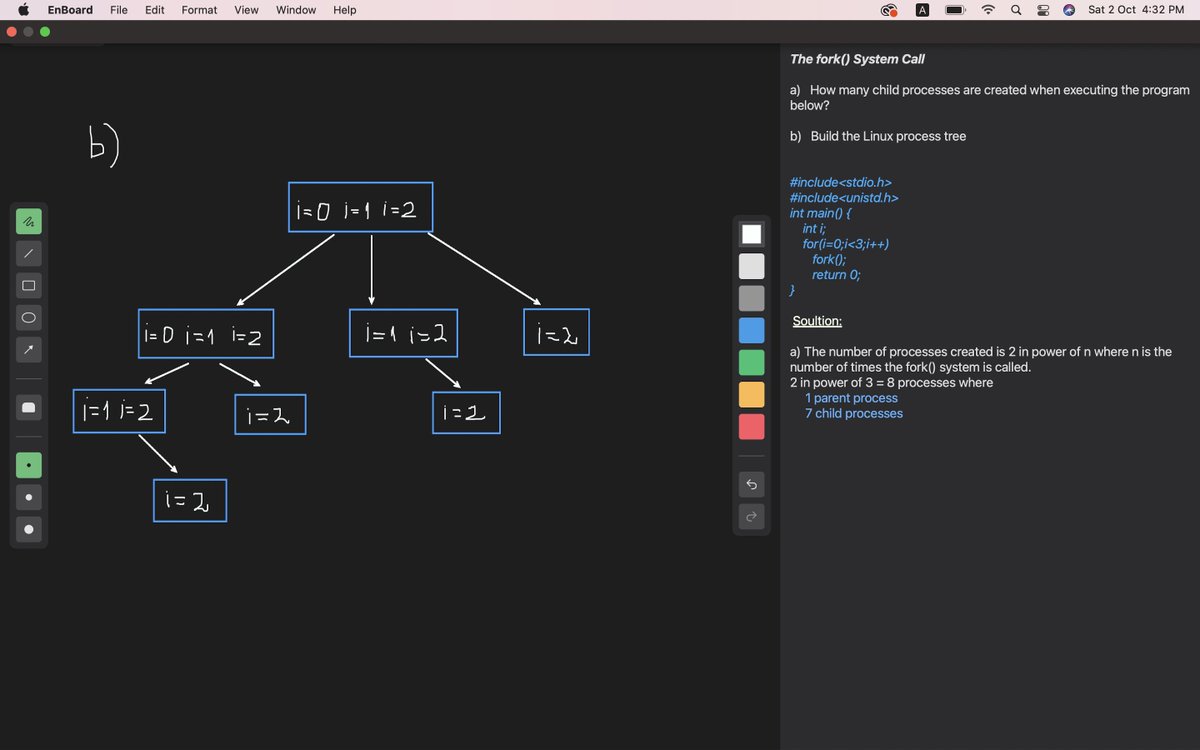
Task: Enable the medium stroke size
Action: pos(29,465)
